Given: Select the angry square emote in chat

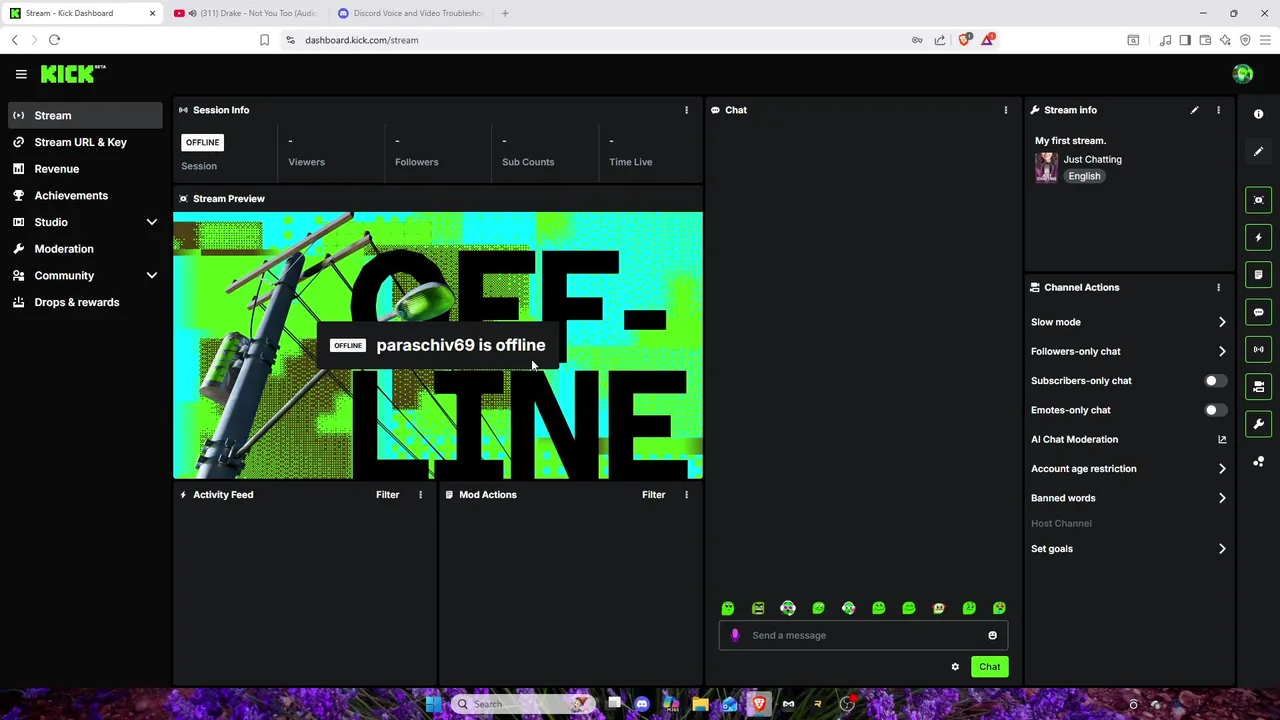Looking at the screenshot, I should click(x=758, y=608).
